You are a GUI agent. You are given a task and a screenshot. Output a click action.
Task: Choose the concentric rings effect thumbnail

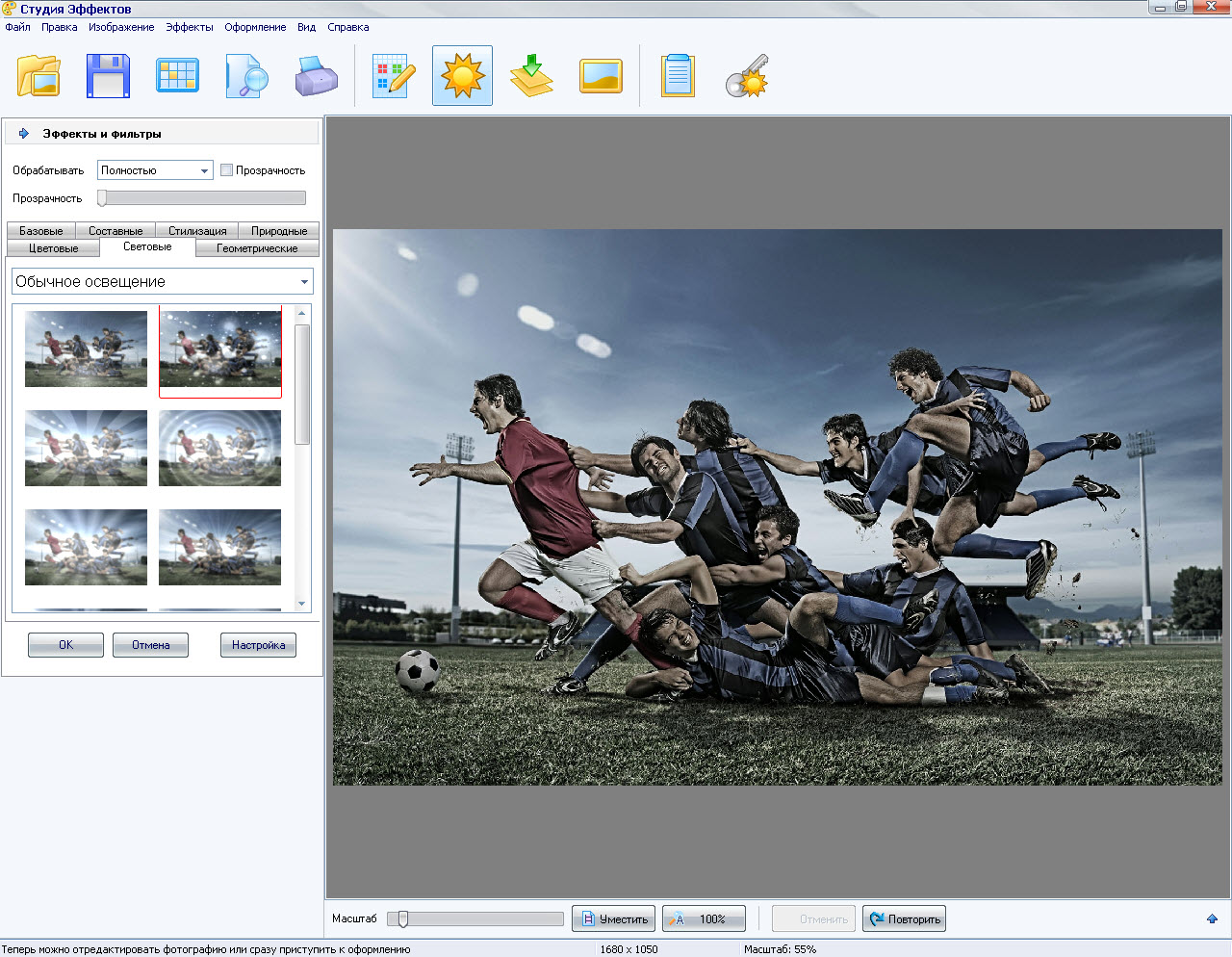coord(219,448)
